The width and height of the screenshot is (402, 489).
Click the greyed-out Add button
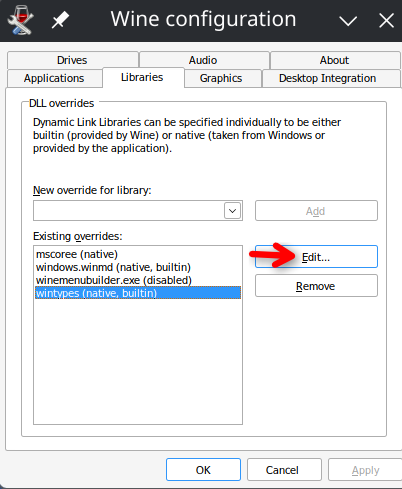316,211
